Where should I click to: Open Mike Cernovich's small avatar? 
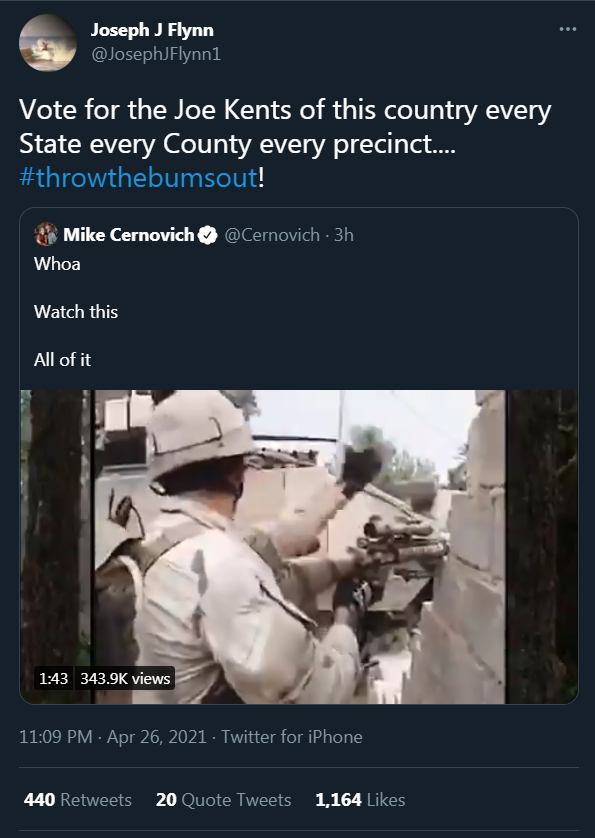[x=46, y=235]
